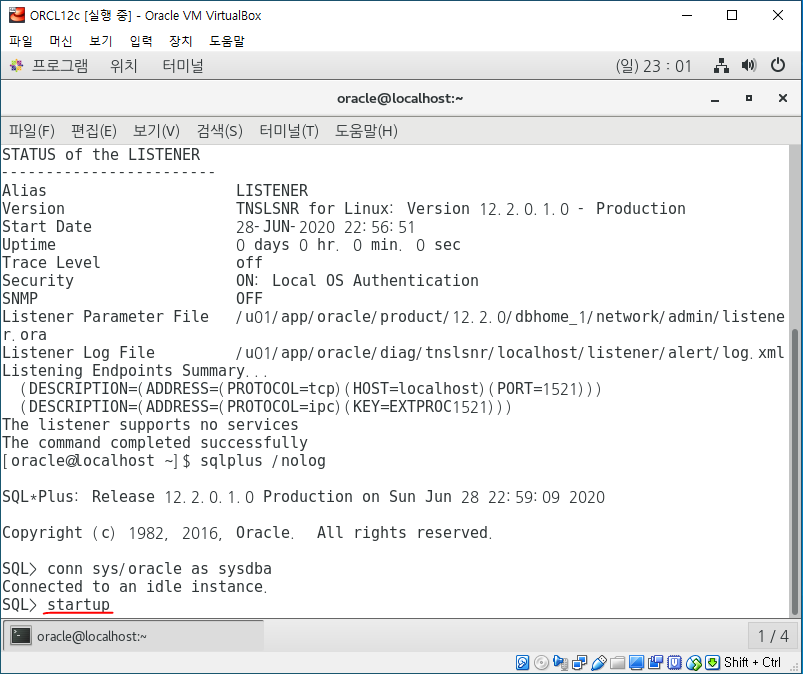Click 'The command completed successfully' line
The width and height of the screenshot is (803, 674).
pos(155,443)
